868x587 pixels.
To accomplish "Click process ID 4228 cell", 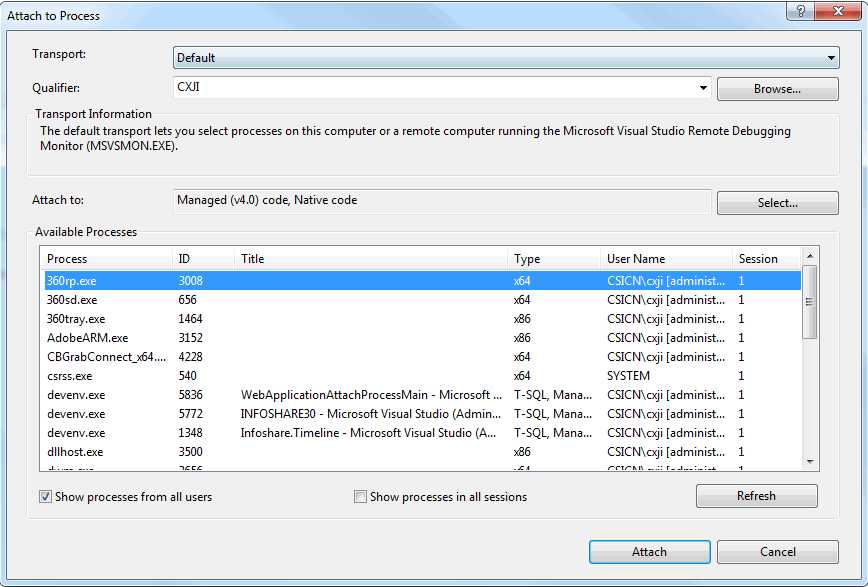I will 190,357.
